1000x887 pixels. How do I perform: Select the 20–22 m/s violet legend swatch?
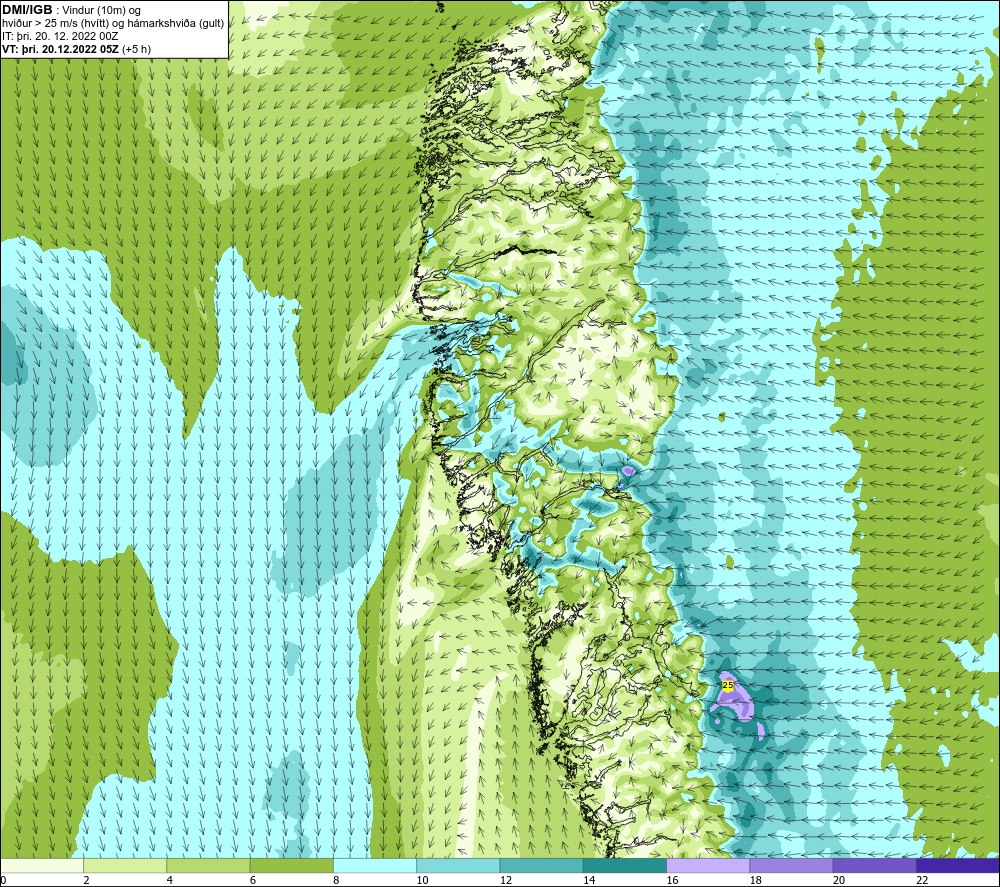(x=874, y=865)
